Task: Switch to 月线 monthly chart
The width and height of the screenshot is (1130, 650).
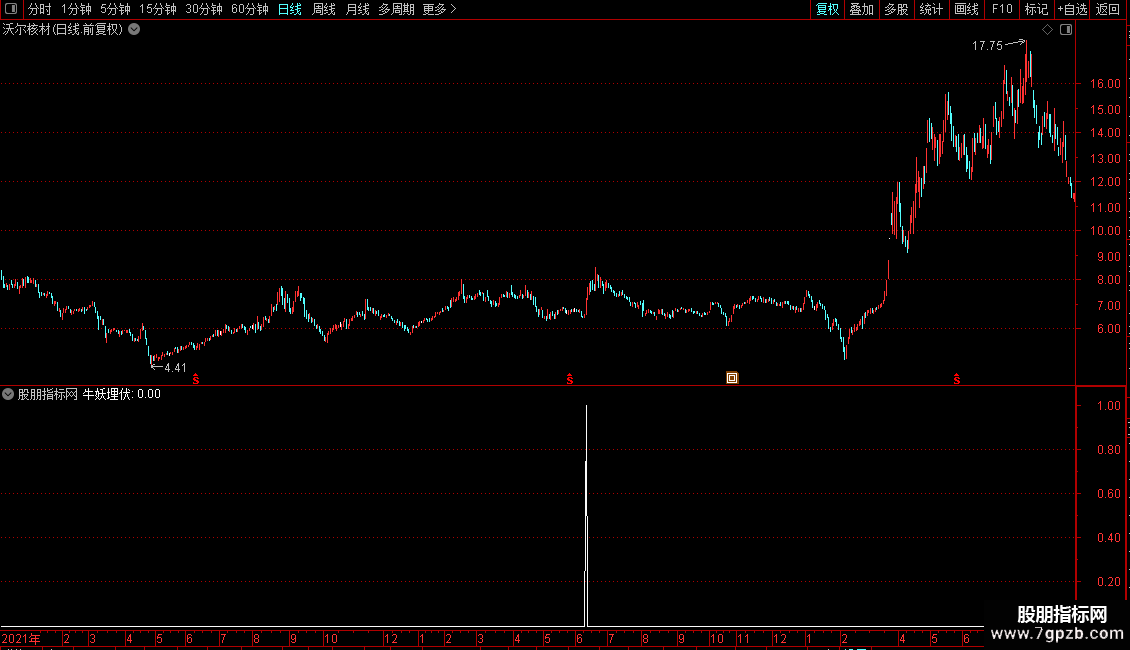Action: pyautogui.click(x=357, y=9)
